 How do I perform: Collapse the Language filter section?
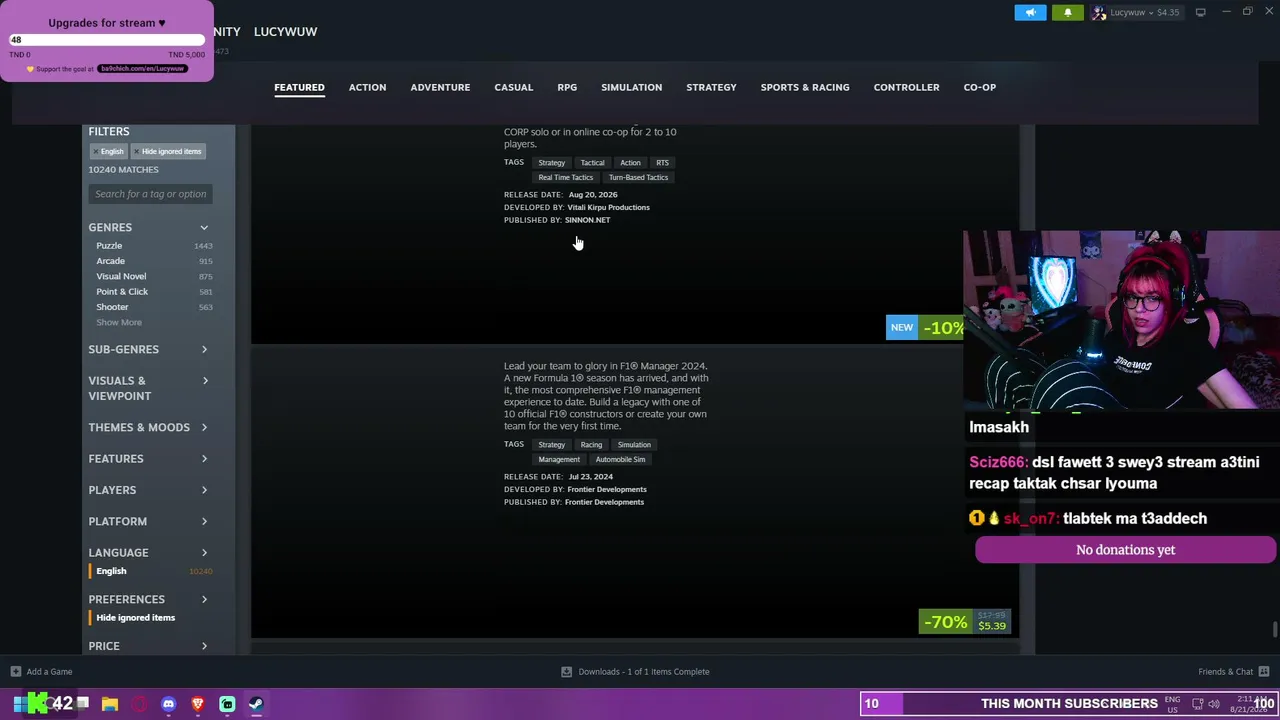tap(148, 552)
